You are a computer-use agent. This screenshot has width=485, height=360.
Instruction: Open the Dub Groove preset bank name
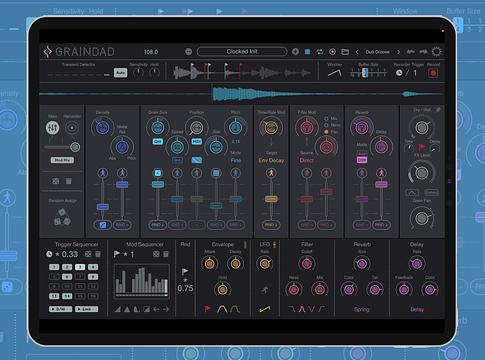click(377, 52)
